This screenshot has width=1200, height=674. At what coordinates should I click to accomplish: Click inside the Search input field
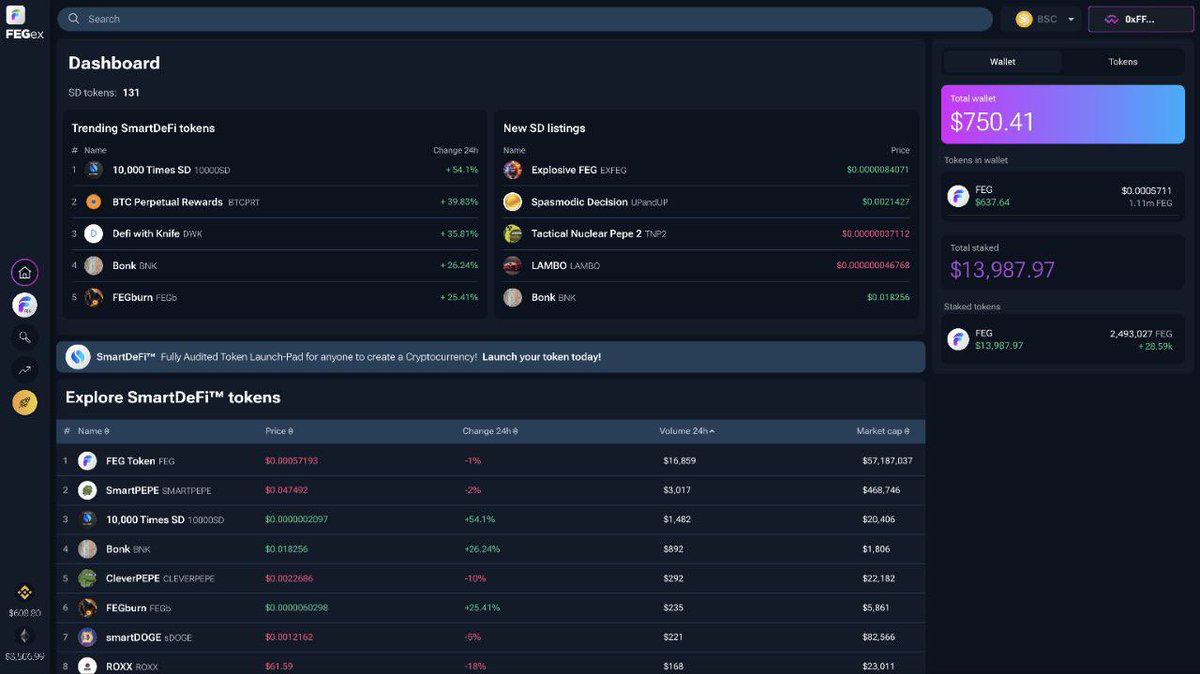pyautogui.click(x=527, y=18)
